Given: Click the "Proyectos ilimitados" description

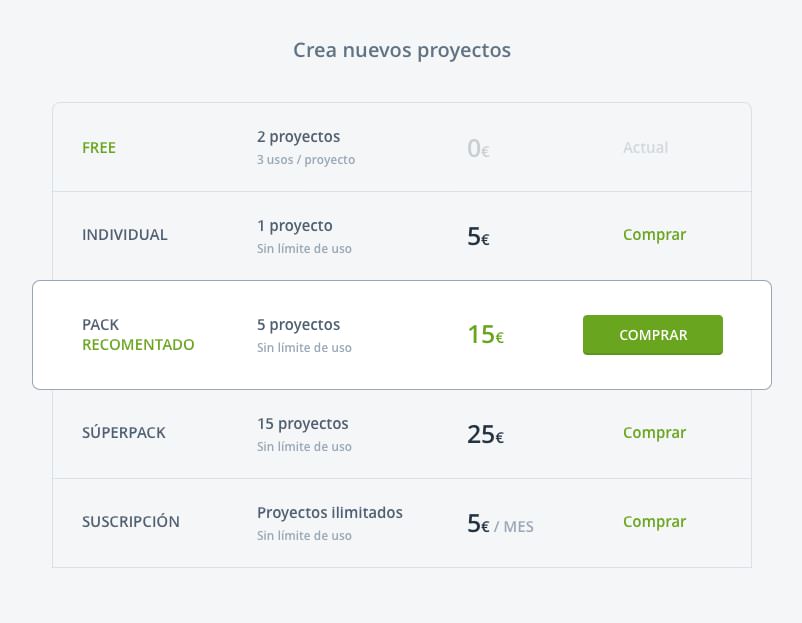Looking at the screenshot, I should 329,512.
